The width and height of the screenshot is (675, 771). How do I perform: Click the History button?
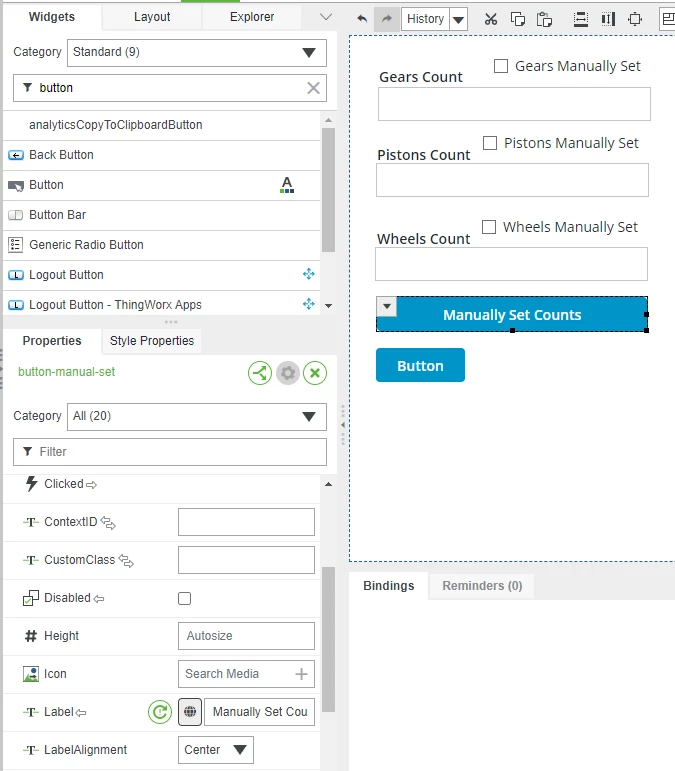(x=425, y=20)
